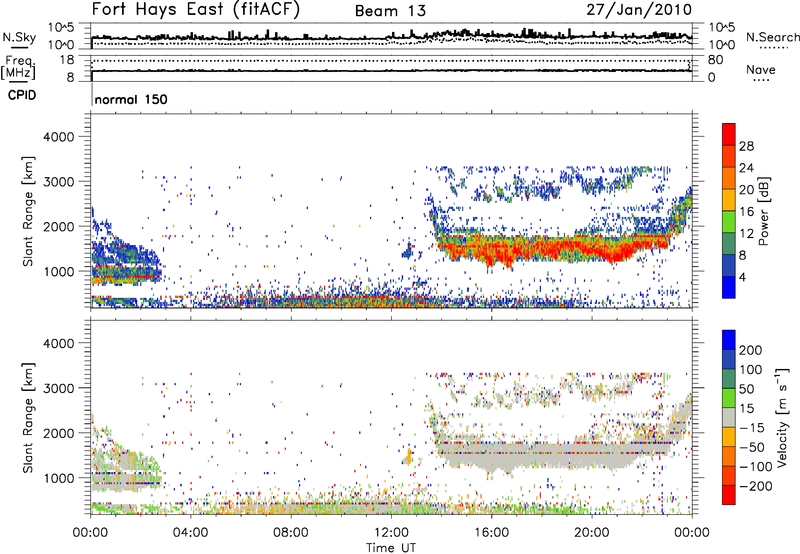Screen dimensions: 800x554
Task: Click the '04:00' time axis label
Action: (x=190, y=533)
